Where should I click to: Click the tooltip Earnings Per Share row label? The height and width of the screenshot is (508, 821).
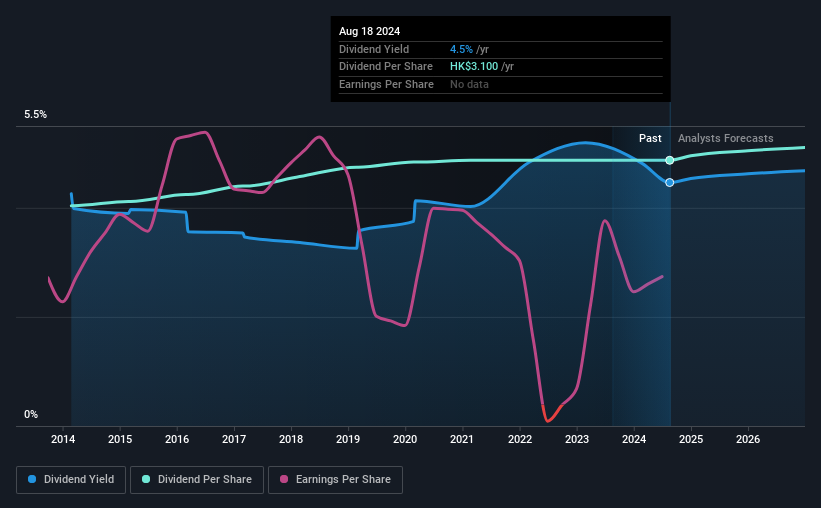[x=386, y=84]
